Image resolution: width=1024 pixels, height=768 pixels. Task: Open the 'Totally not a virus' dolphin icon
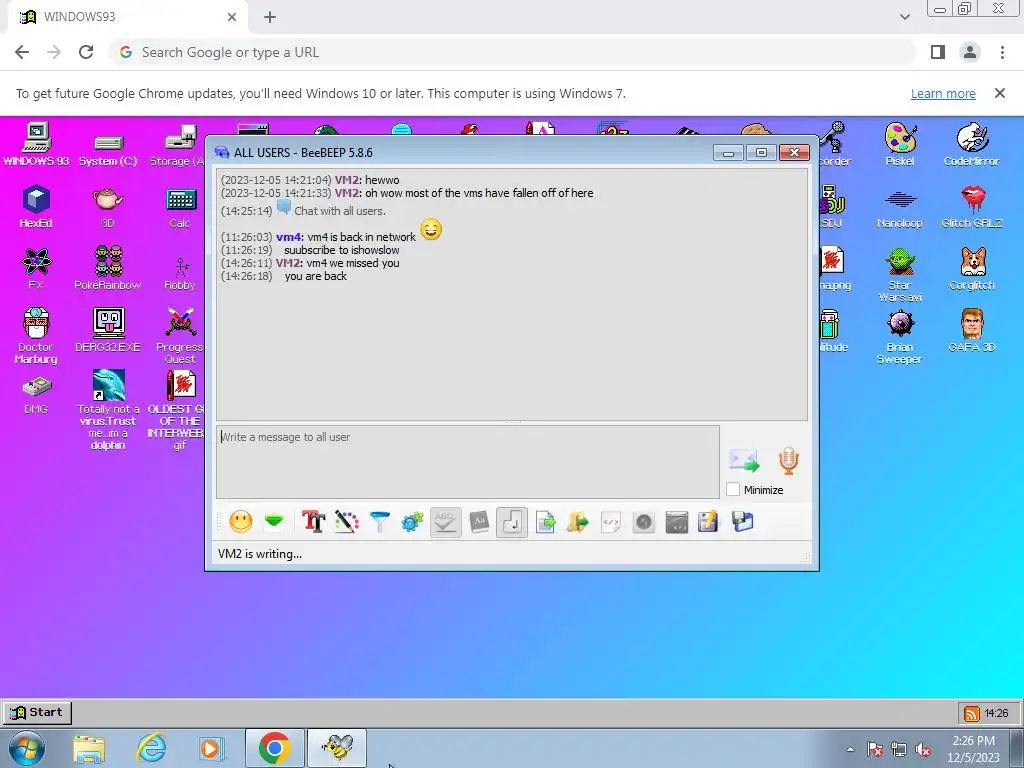[108, 409]
